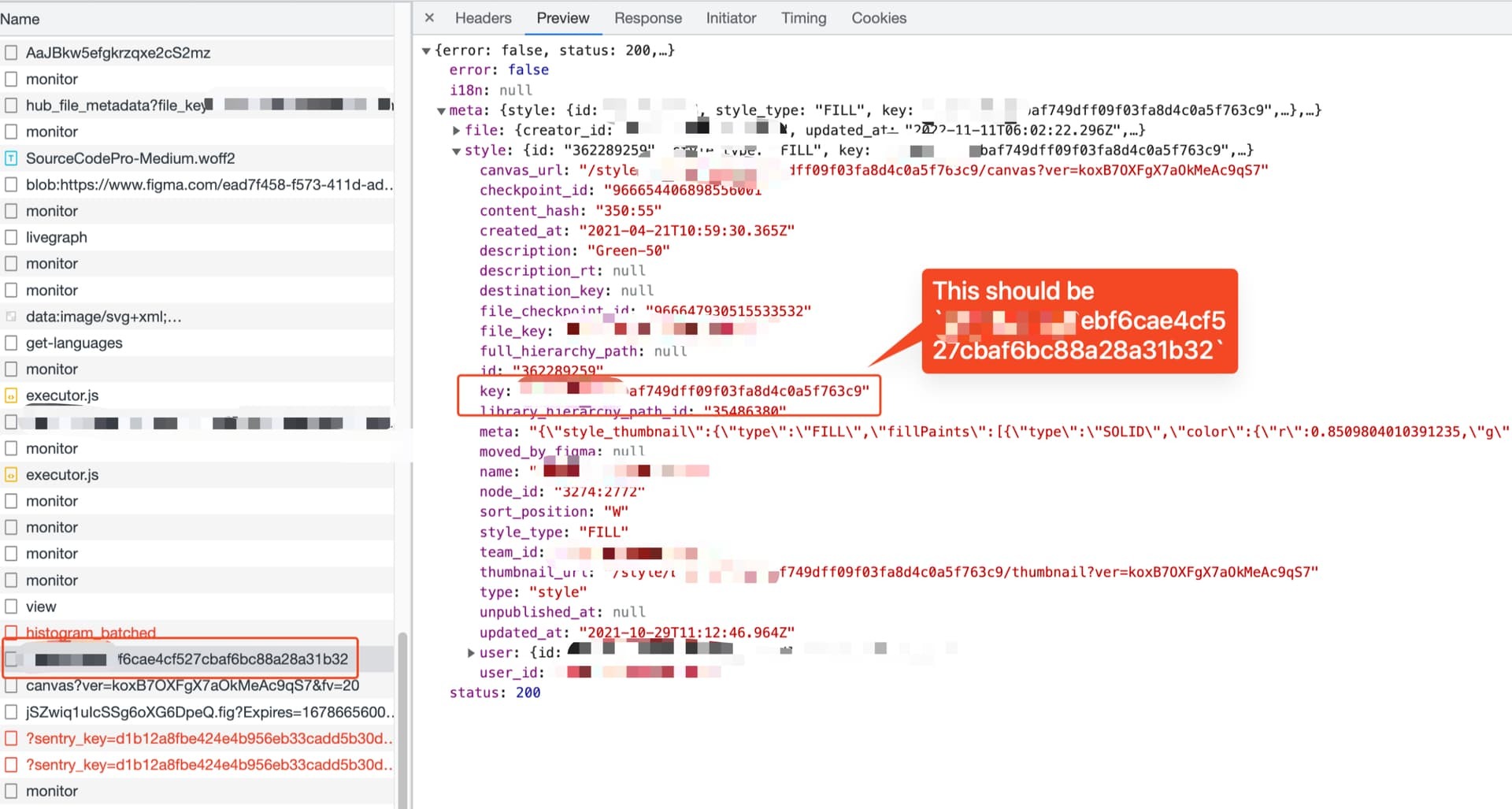Click the sort_position "W" value
This screenshot has height=809, width=1512.
(x=617, y=512)
